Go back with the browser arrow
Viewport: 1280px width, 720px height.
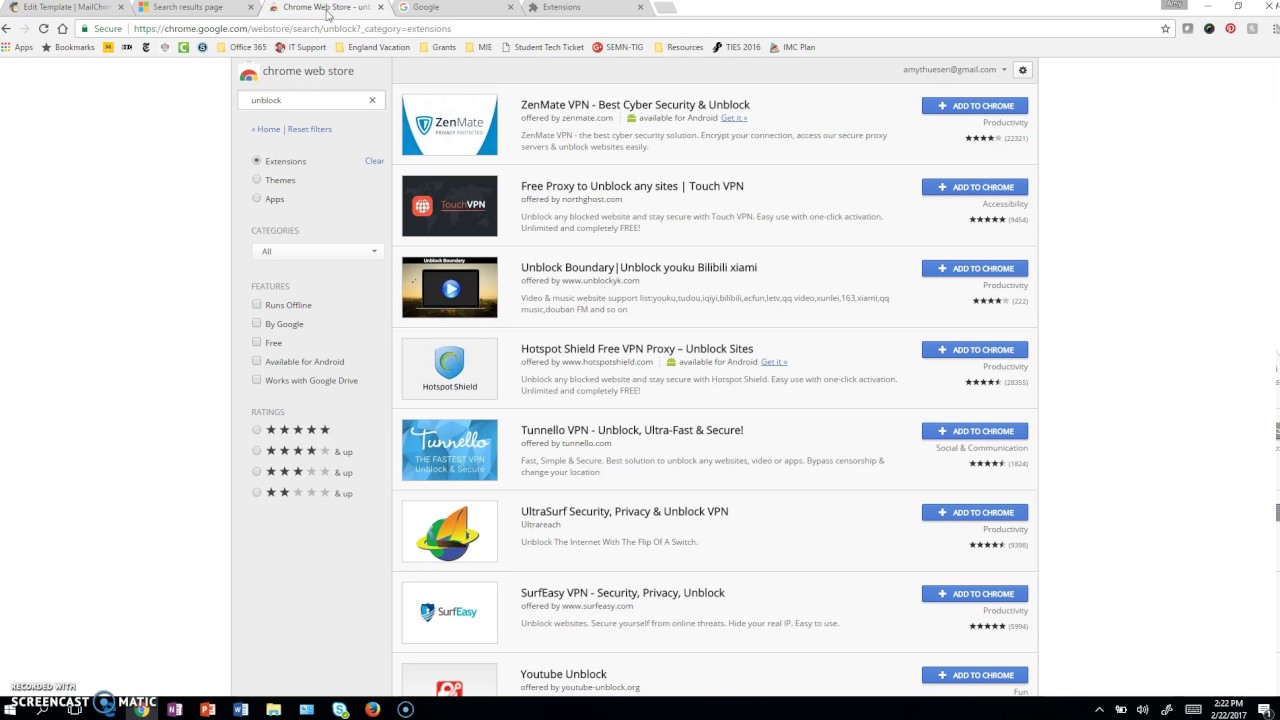(x=8, y=29)
